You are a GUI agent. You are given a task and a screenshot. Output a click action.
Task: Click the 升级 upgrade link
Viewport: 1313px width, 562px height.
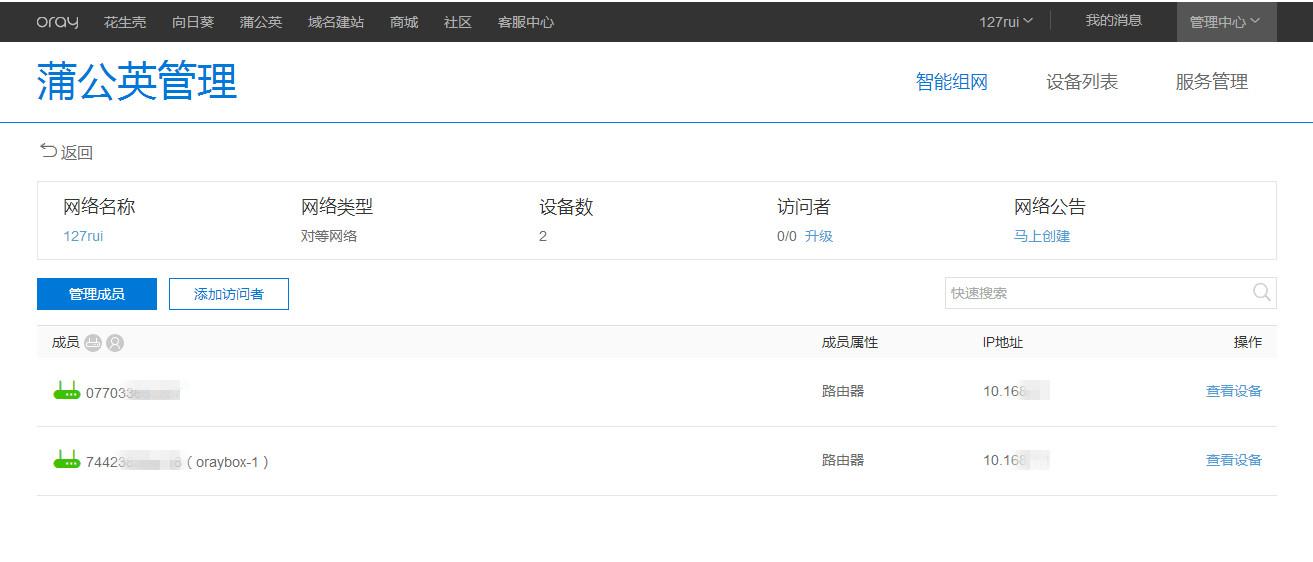(819, 236)
